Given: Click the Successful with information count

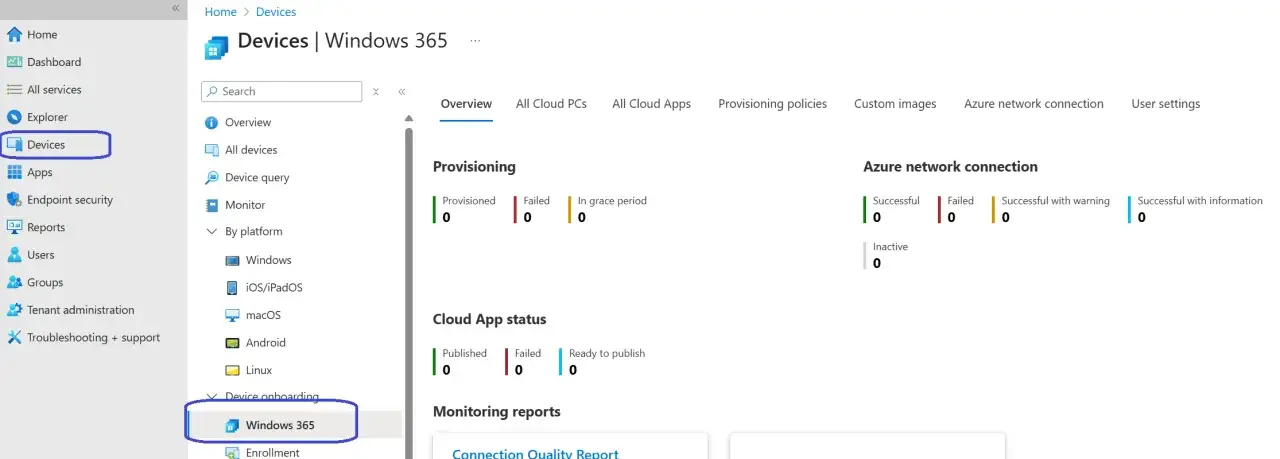Looking at the screenshot, I should 1141,217.
